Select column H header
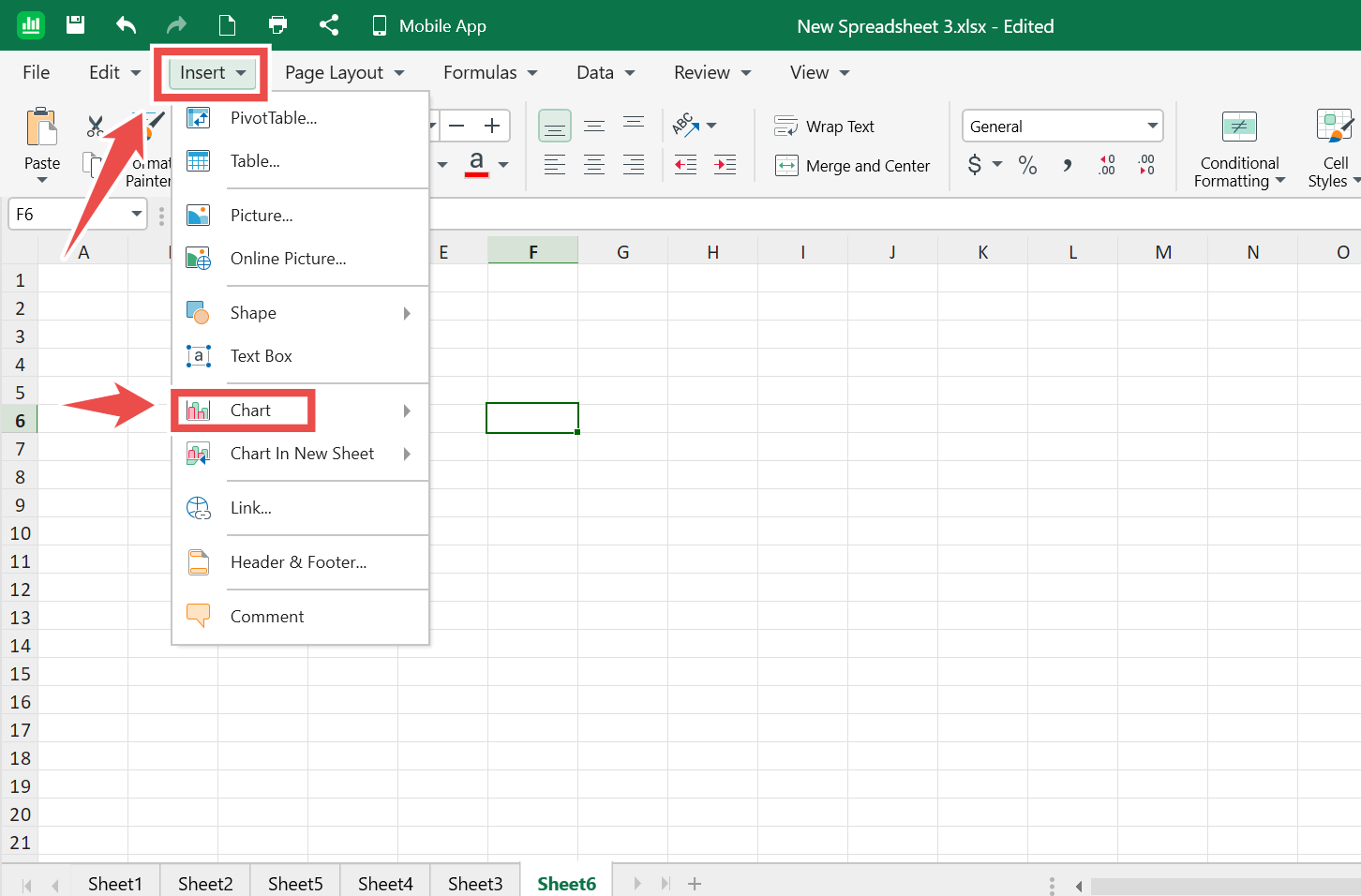The width and height of the screenshot is (1361, 896). pos(712,251)
